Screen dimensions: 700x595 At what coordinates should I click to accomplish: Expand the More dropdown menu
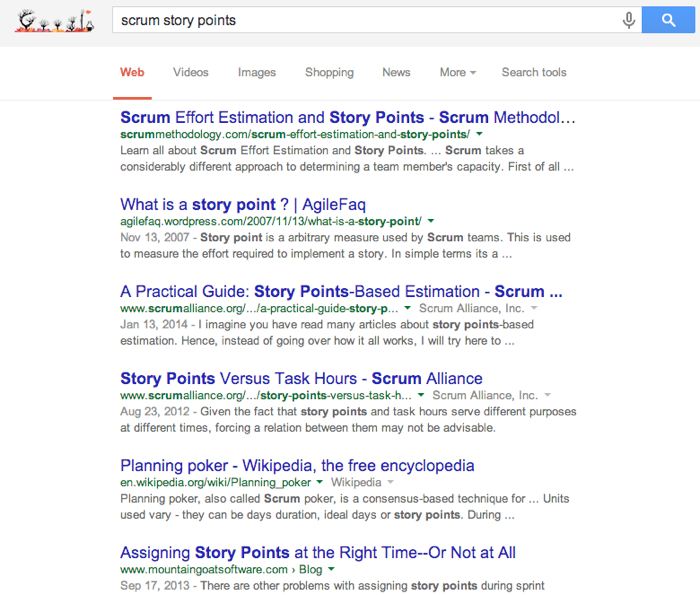[x=458, y=72]
